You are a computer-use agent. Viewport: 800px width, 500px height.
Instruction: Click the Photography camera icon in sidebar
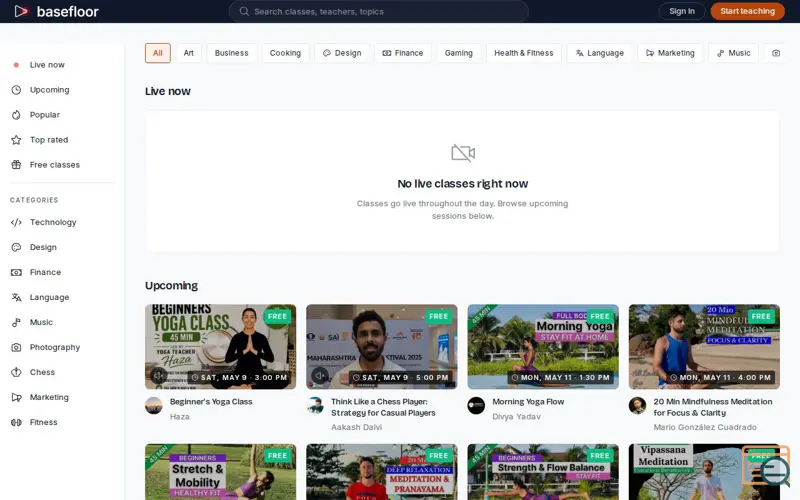pos(16,347)
